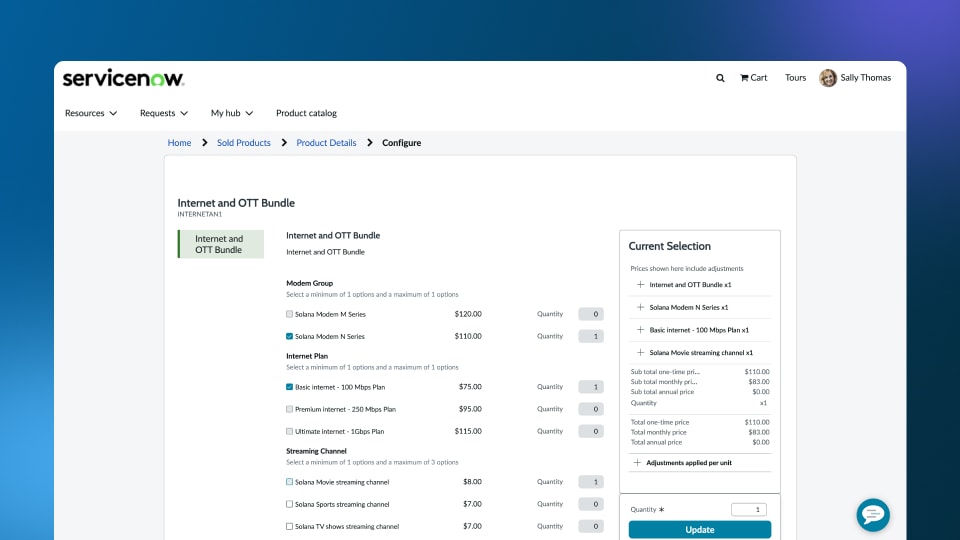The height and width of the screenshot is (540, 960).
Task: Open the Cart link
Action: click(753, 78)
